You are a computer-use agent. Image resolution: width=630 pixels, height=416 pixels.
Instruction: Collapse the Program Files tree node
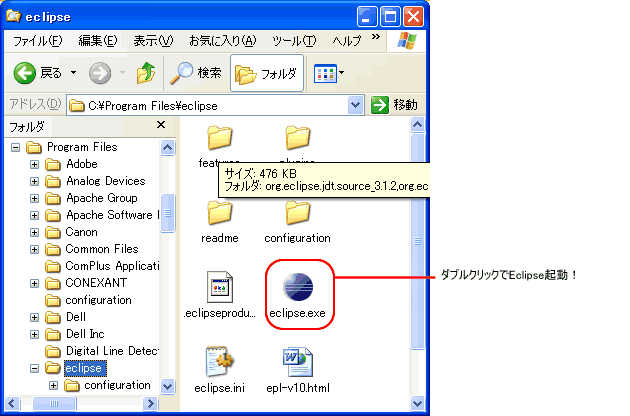(17, 147)
